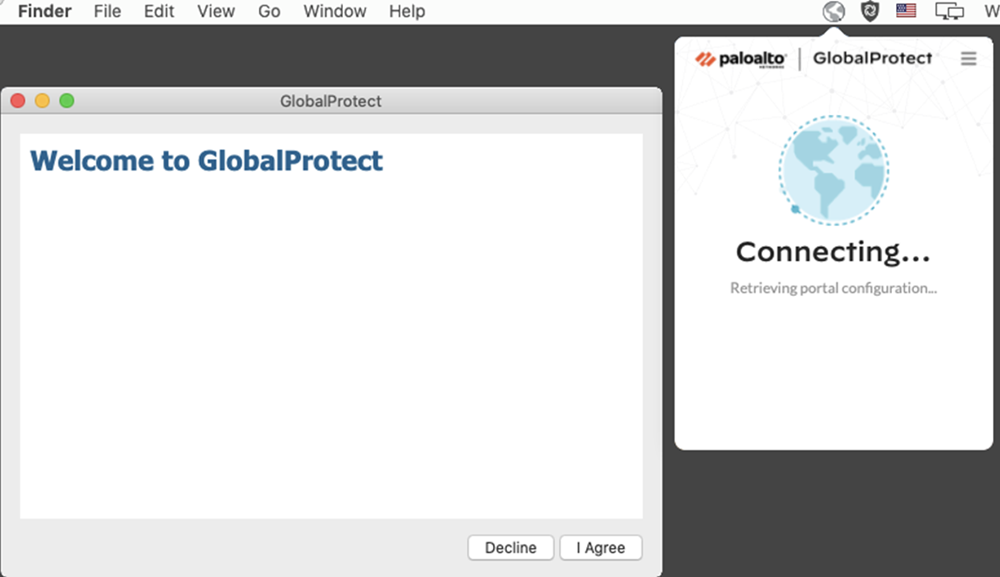The width and height of the screenshot is (1000, 577).
Task: Click the large connecting globe graphic
Action: coord(833,169)
